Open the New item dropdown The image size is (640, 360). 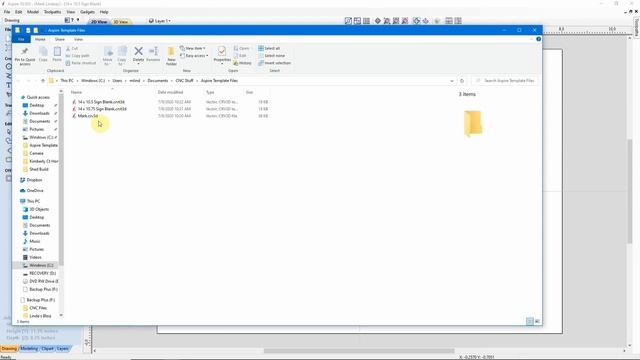[x=192, y=48]
